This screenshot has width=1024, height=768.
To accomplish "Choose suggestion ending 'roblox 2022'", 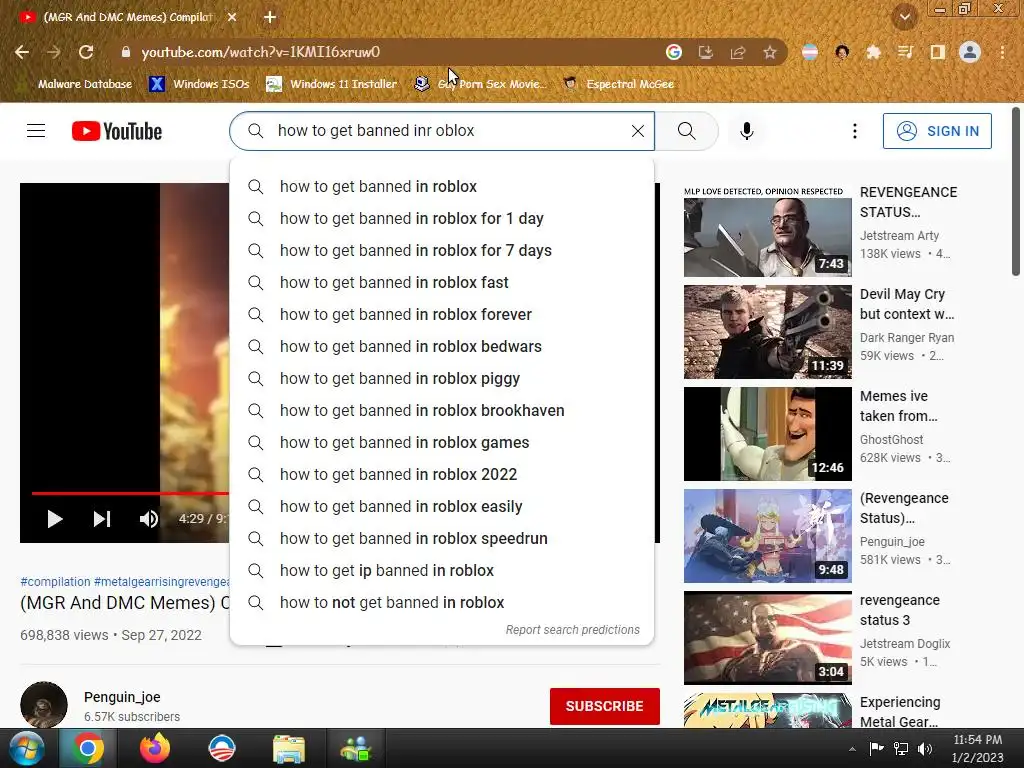I will pyautogui.click(x=441, y=475).
